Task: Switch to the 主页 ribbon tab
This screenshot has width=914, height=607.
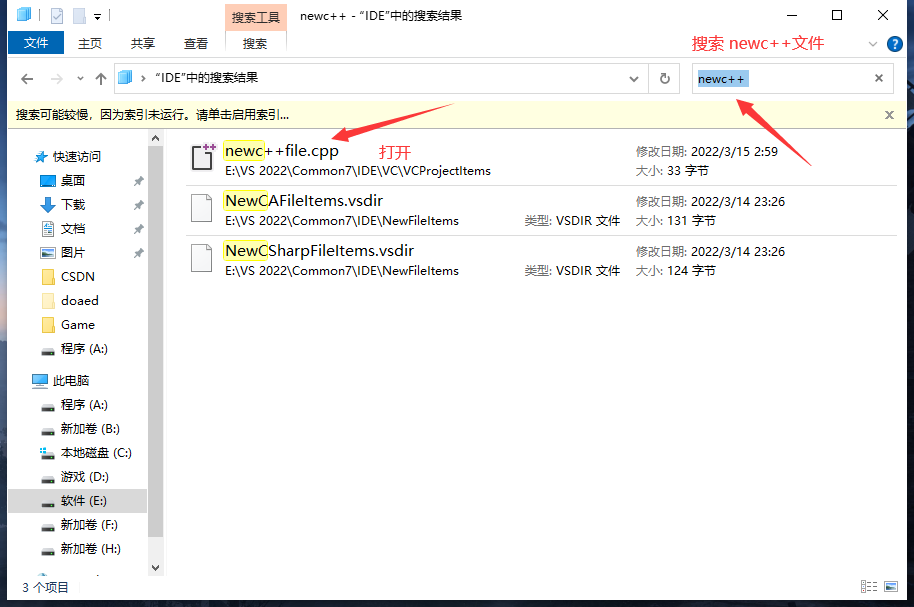Action: [x=90, y=44]
